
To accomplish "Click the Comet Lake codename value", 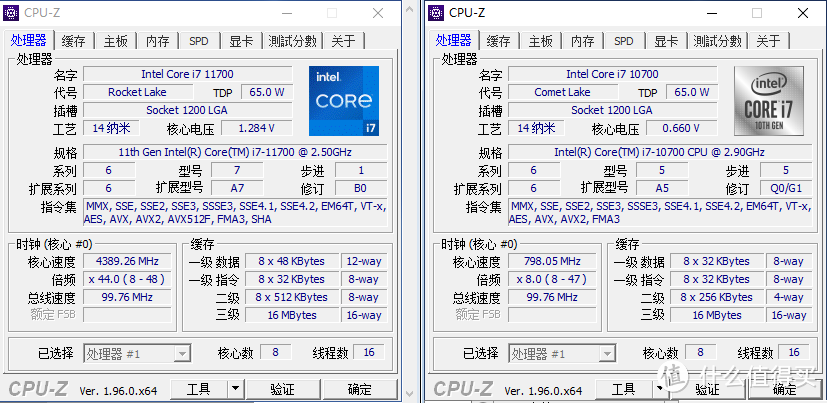I will pos(563,92).
